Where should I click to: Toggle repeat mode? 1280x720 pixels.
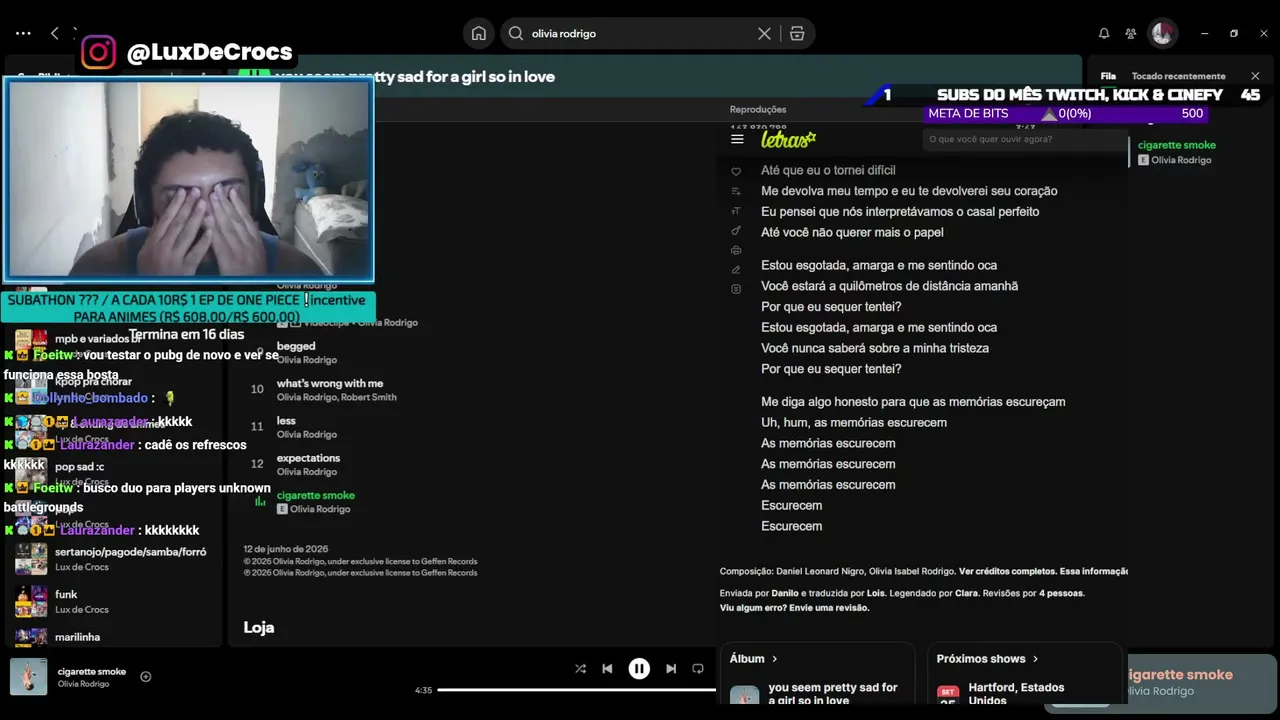[698, 669]
